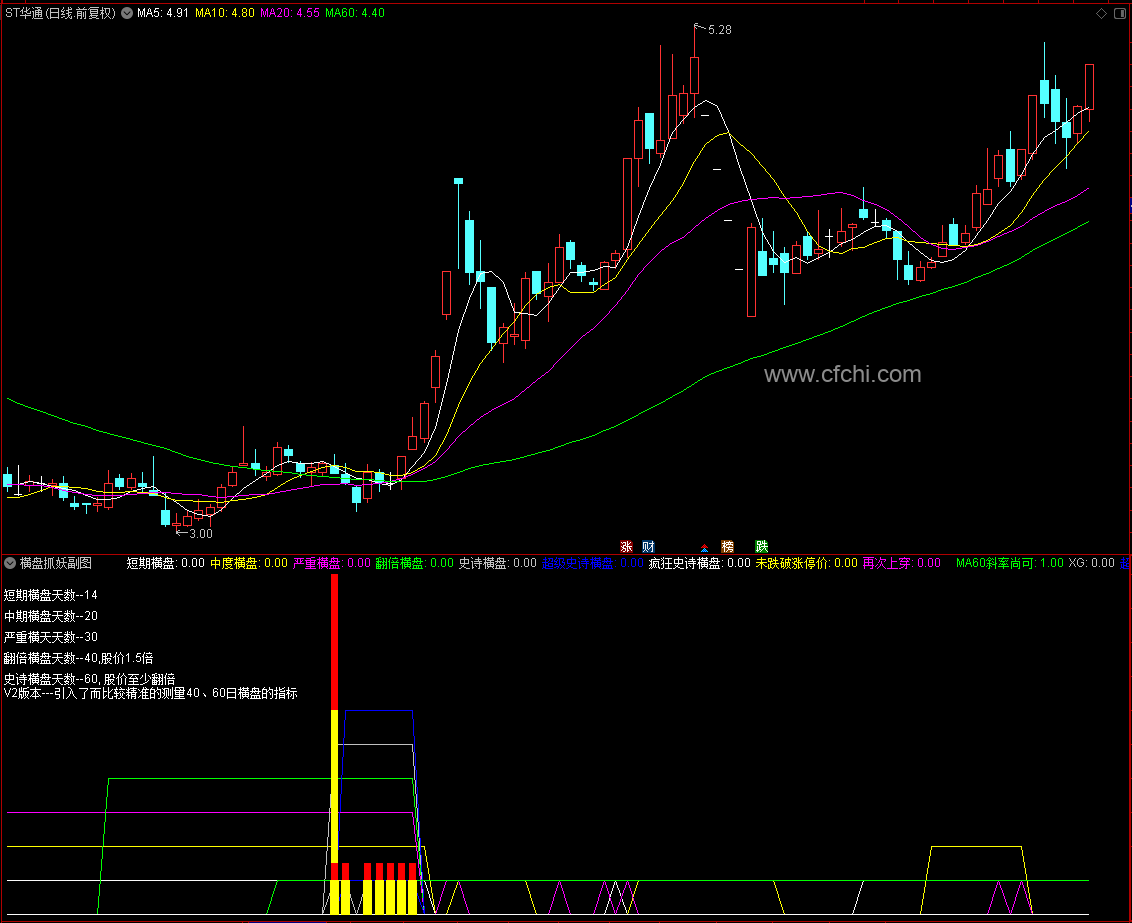Click the tall red signal bar in sub-chart
The height and width of the screenshot is (923, 1132).
click(334, 642)
